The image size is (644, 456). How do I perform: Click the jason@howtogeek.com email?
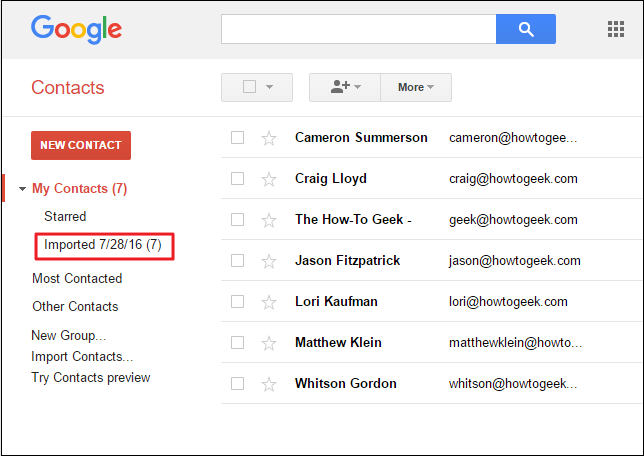pyautogui.click(x=515, y=260)
